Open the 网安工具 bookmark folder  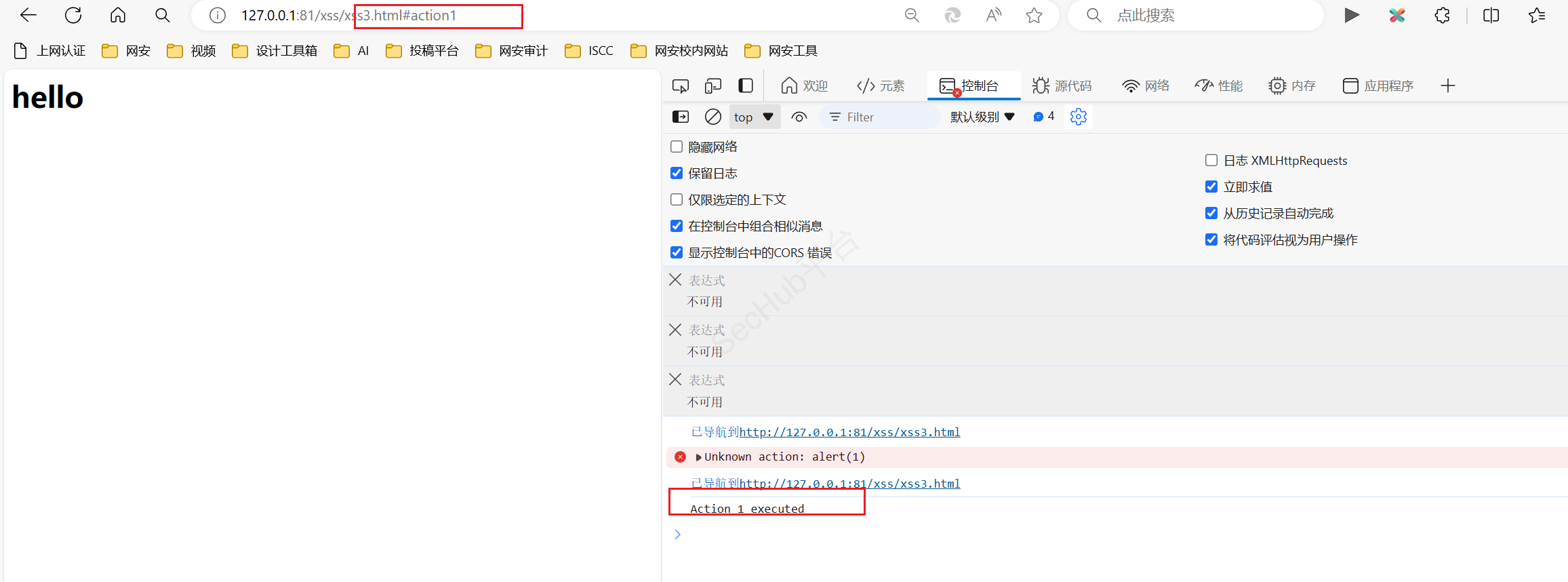click(781, 51)
